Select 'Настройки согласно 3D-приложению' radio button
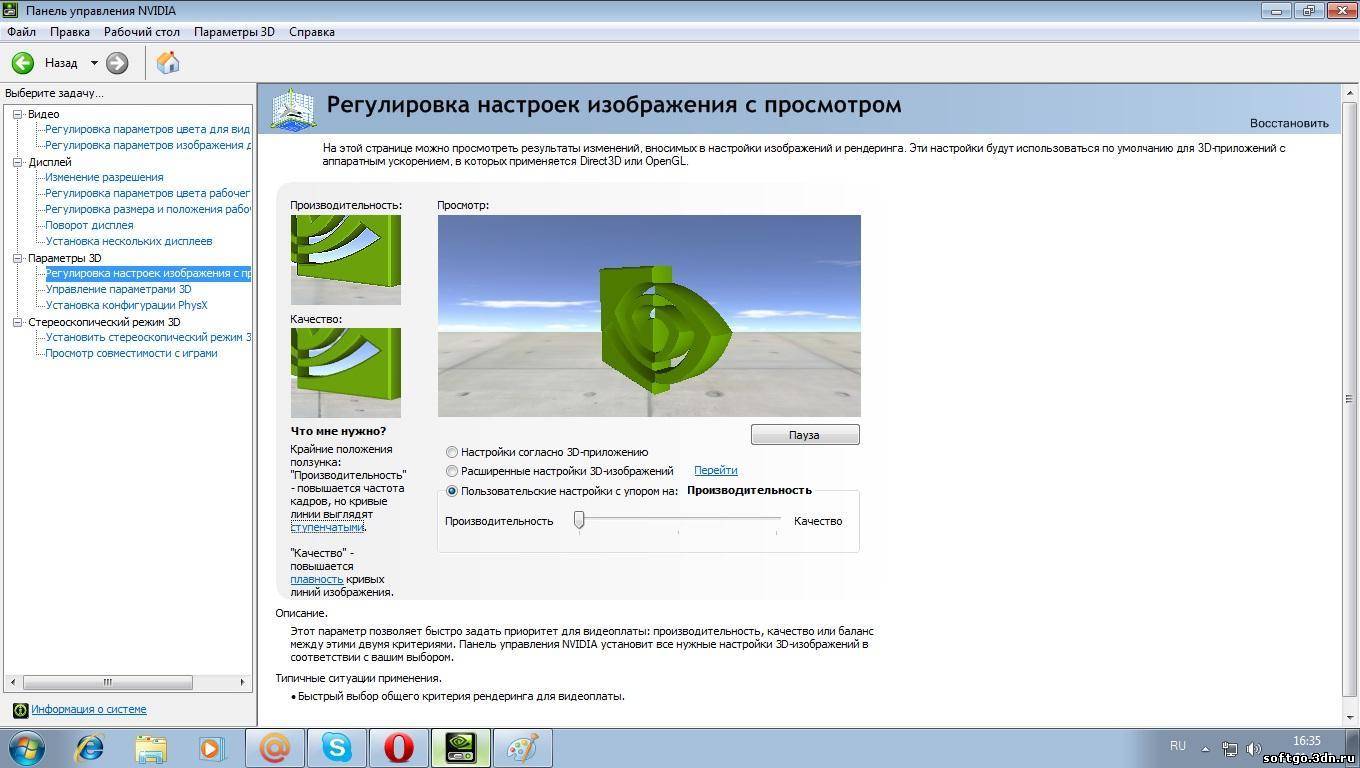1360x768 pixels. tap(452, 452)
